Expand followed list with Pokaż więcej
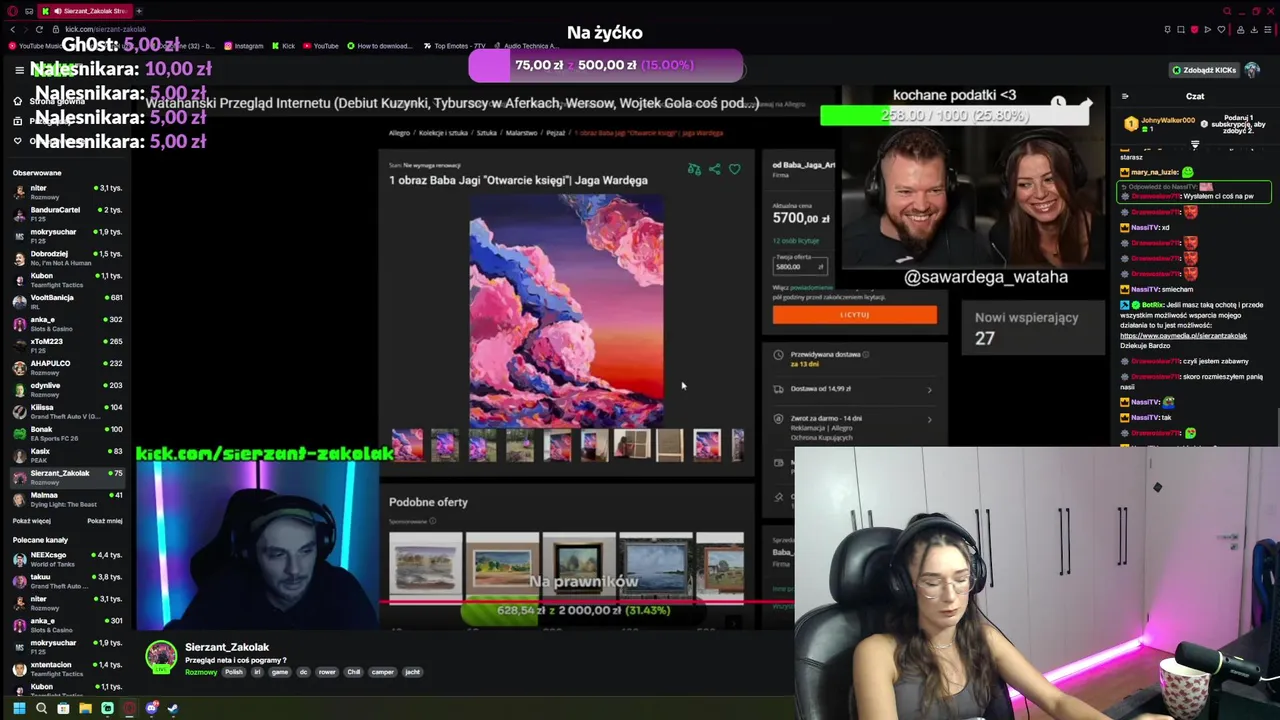 point(31,521)
